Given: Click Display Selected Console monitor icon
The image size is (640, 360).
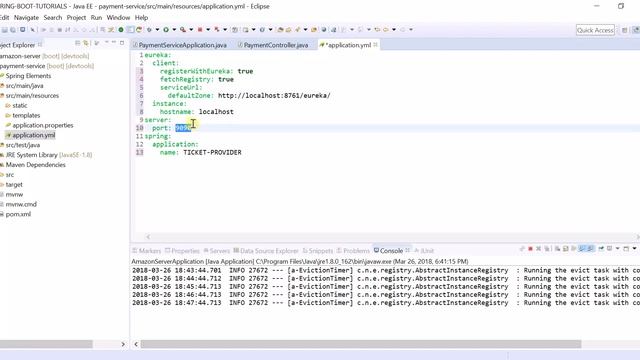Looking at the screenshot, I should click(609, 249).
